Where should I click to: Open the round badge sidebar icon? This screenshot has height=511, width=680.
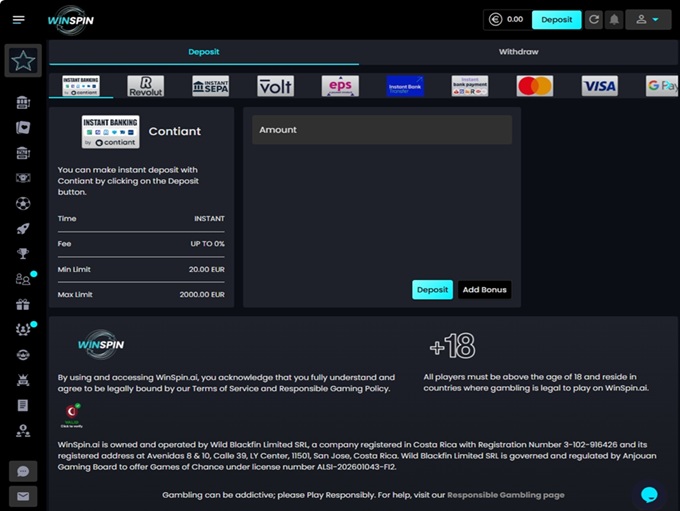tap(23, 355)
